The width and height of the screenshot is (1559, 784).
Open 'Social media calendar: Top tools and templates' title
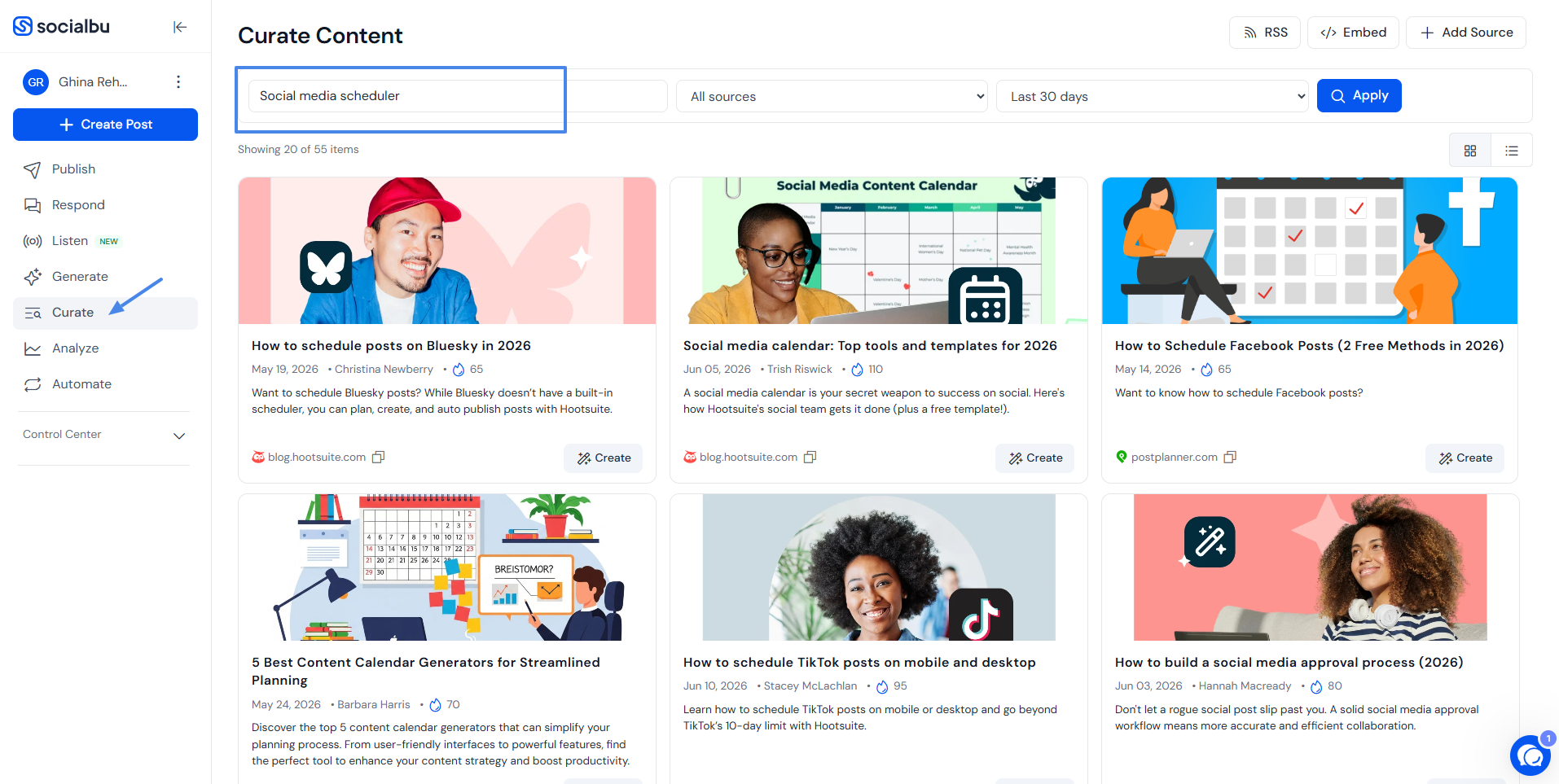(870, 346)
